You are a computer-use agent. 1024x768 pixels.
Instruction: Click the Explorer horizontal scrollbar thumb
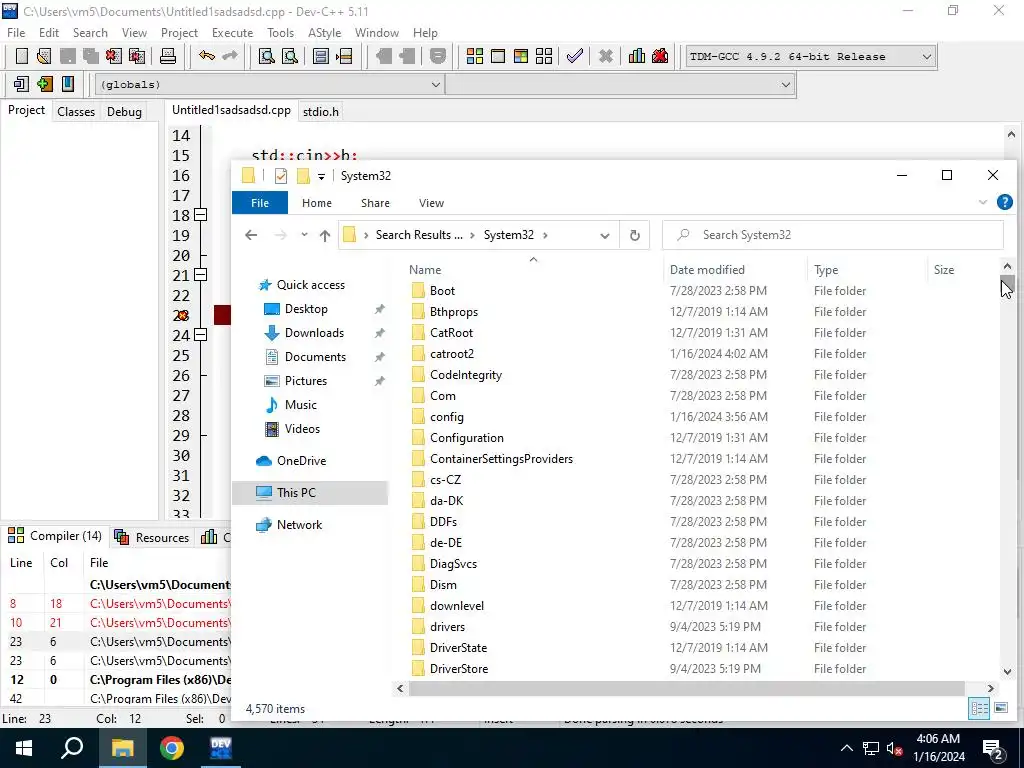pos(686,688)
